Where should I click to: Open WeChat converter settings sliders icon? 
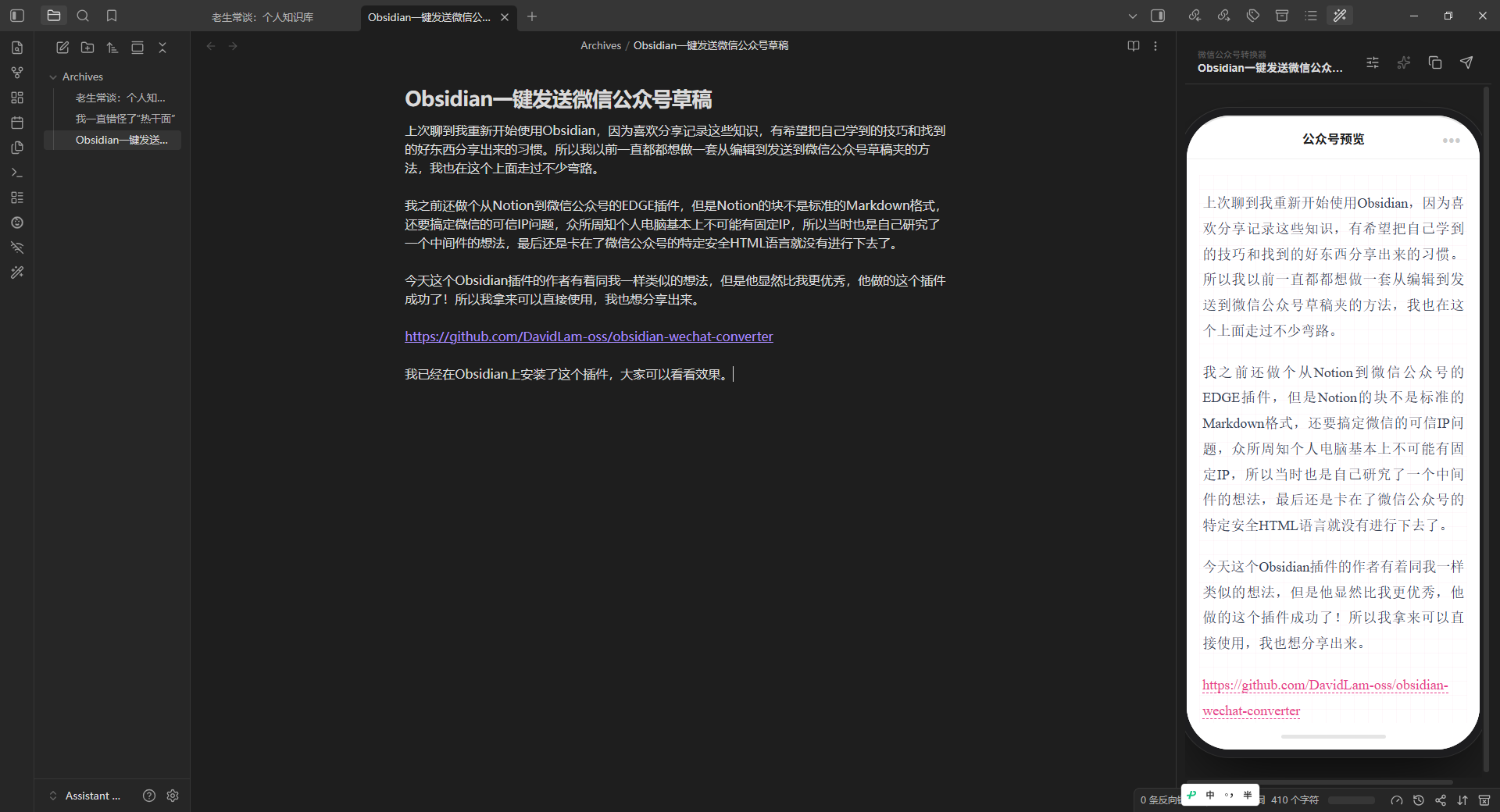(x=1373, y=62)
